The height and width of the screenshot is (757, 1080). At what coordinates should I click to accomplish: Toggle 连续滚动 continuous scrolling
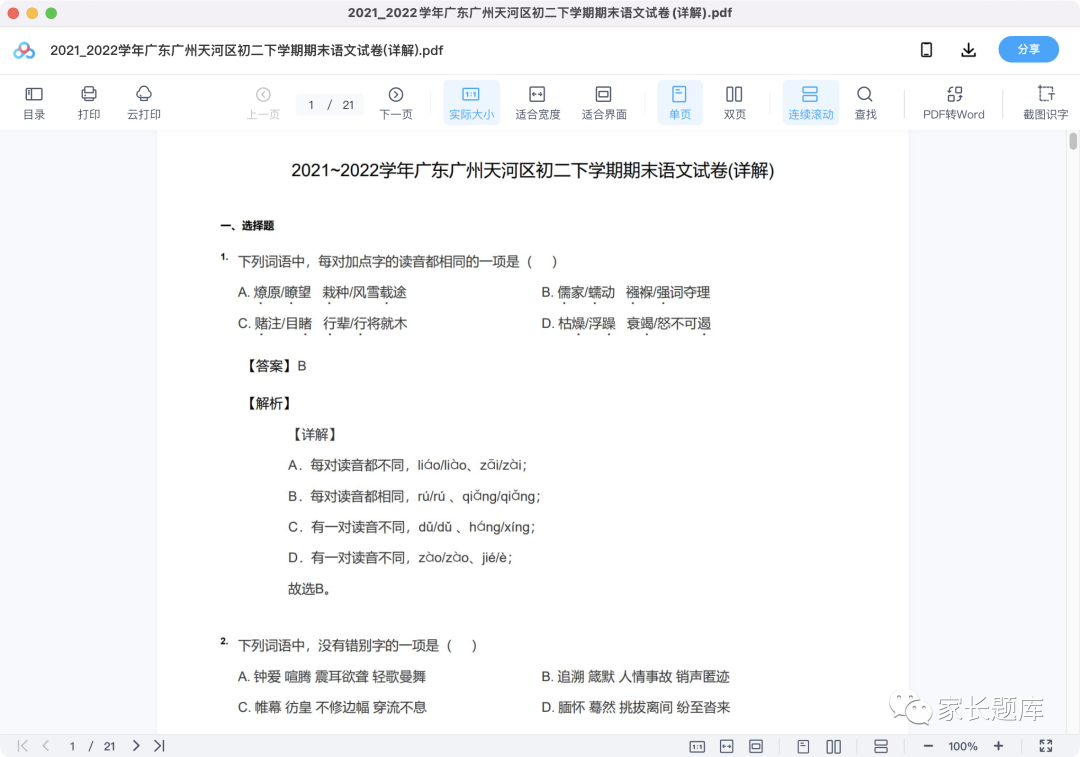tap(811, 103)
